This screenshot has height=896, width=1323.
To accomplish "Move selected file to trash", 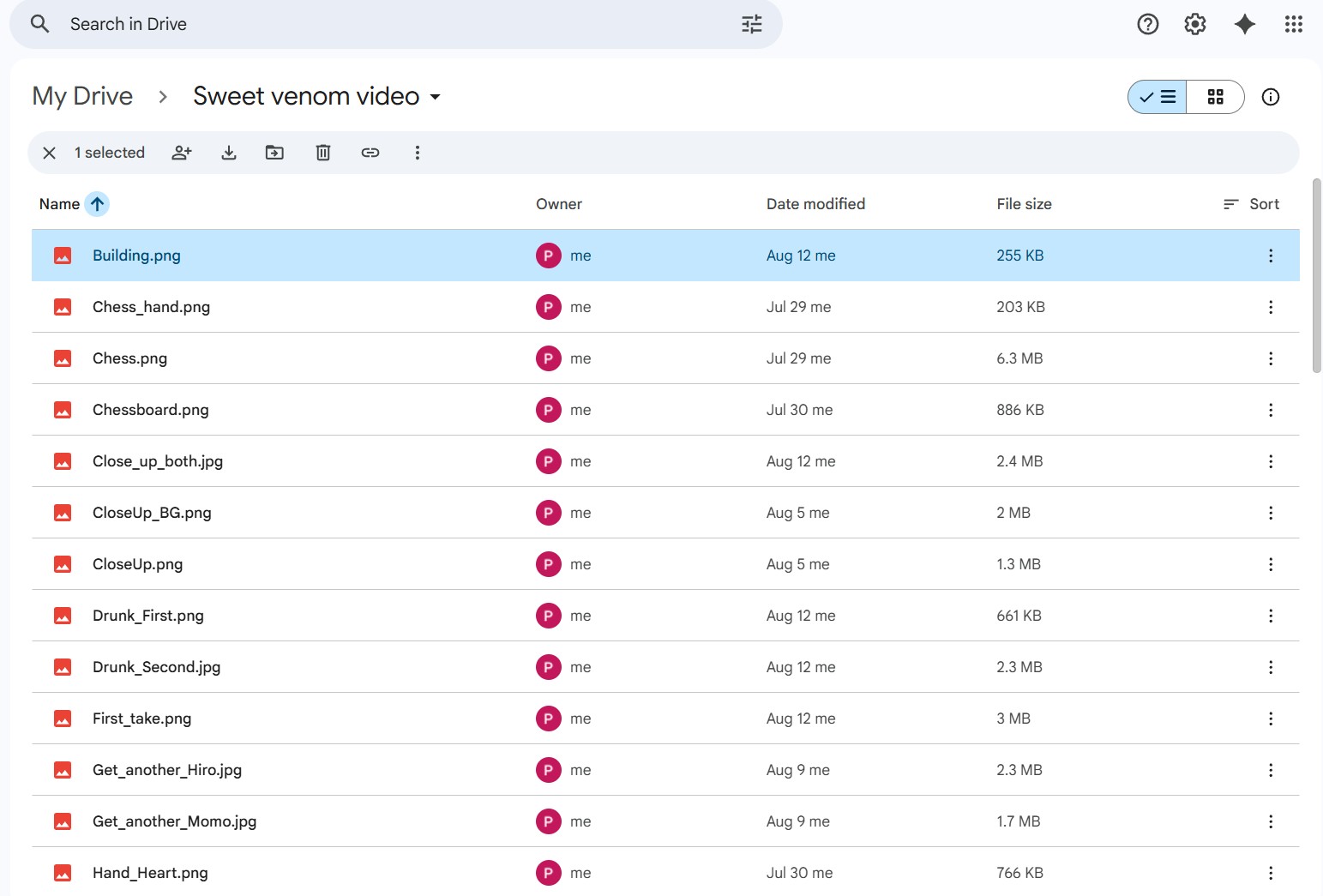I will [x=323, y=153].
